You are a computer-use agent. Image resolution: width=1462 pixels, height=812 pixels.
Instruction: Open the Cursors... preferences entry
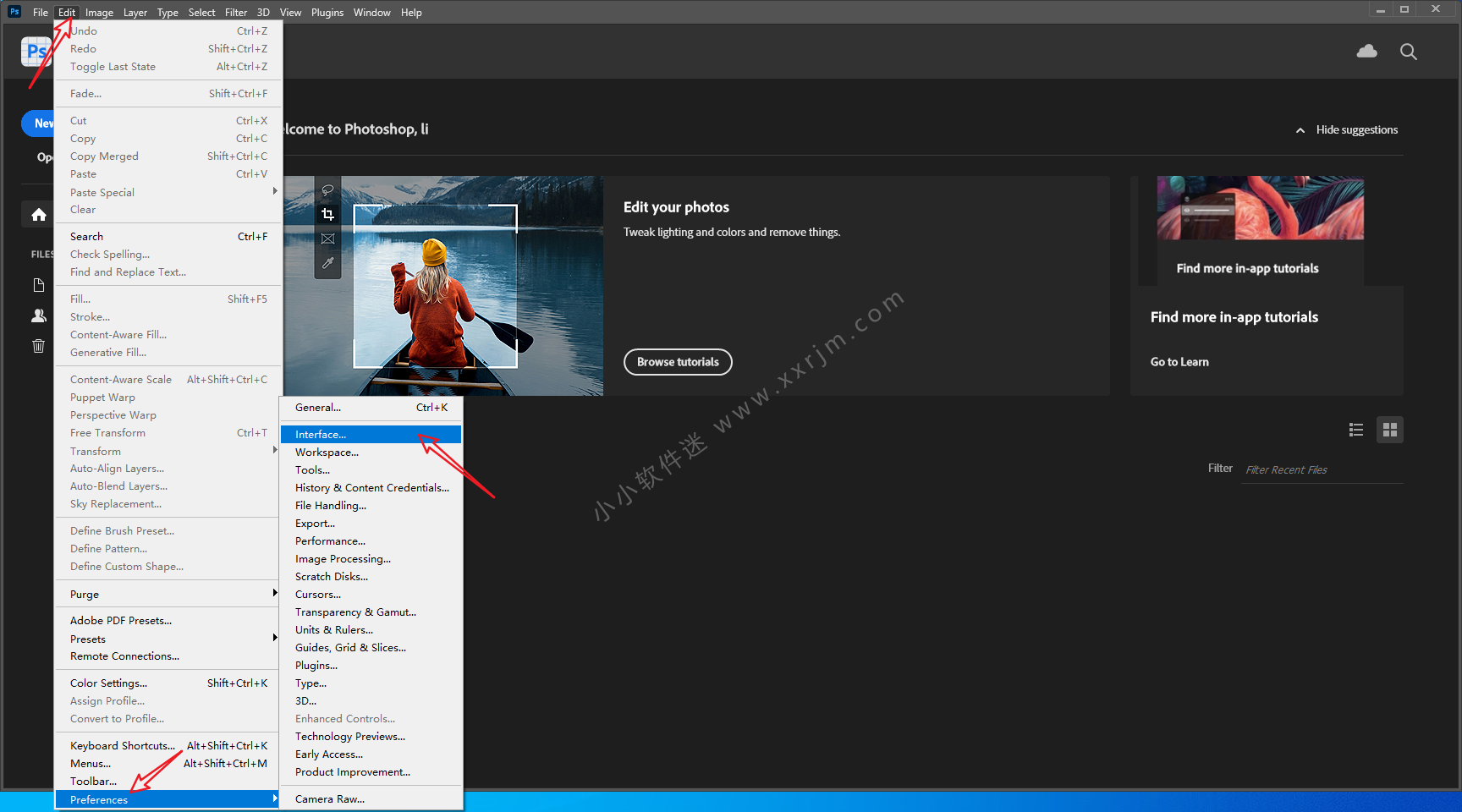371,594
